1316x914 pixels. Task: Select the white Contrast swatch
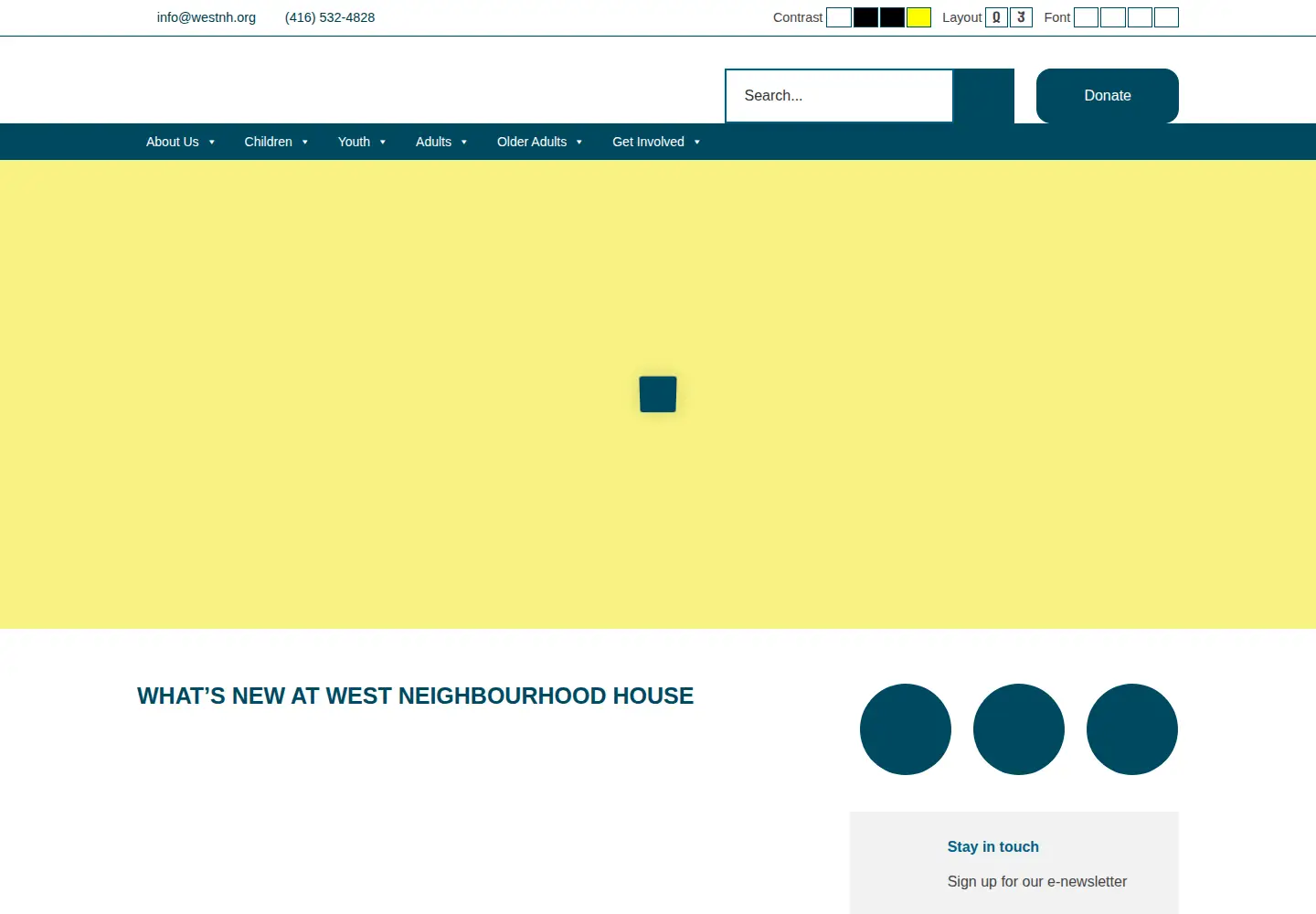[839, 17]
